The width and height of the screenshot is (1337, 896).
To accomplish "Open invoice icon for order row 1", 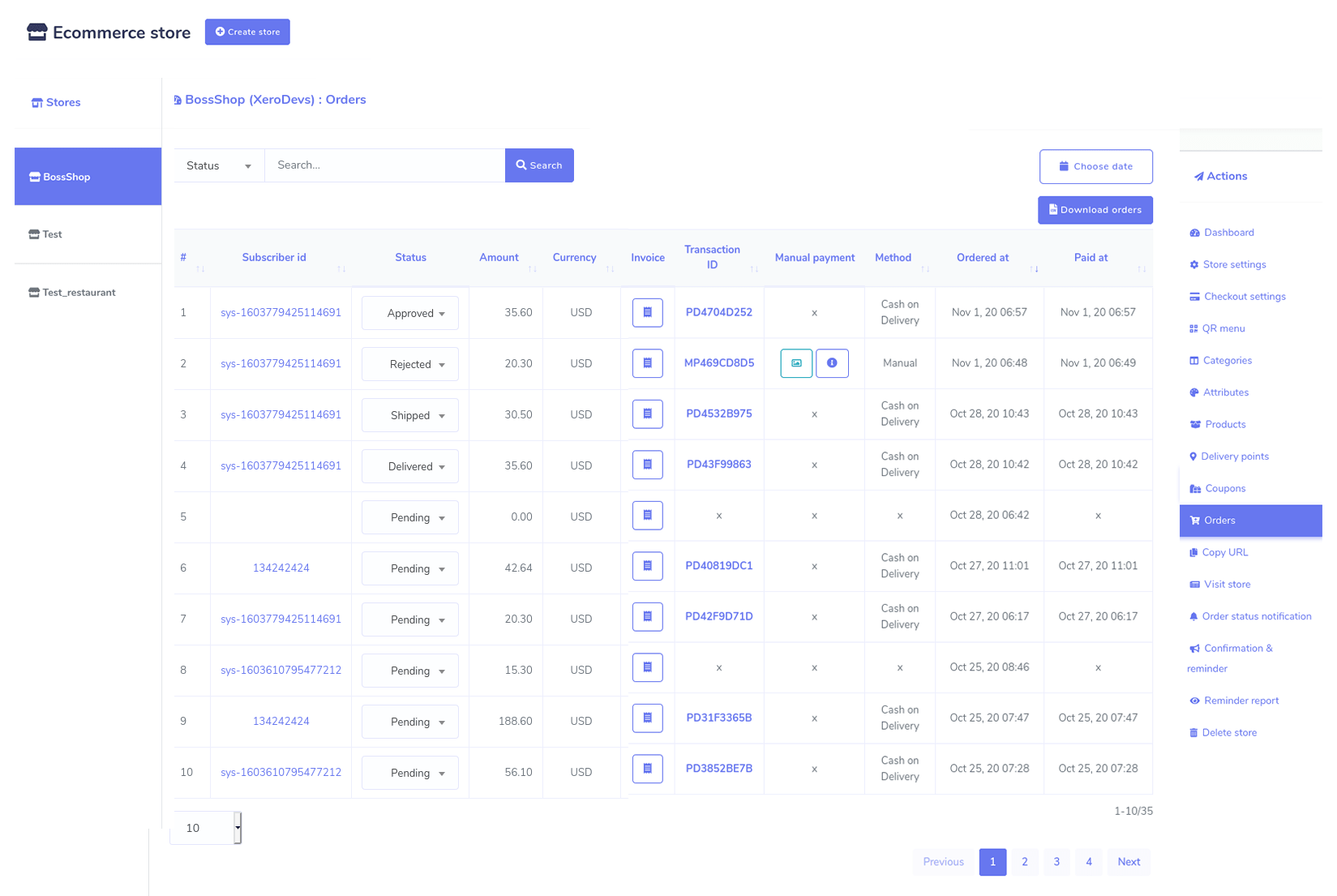I will tap(647, 312).
